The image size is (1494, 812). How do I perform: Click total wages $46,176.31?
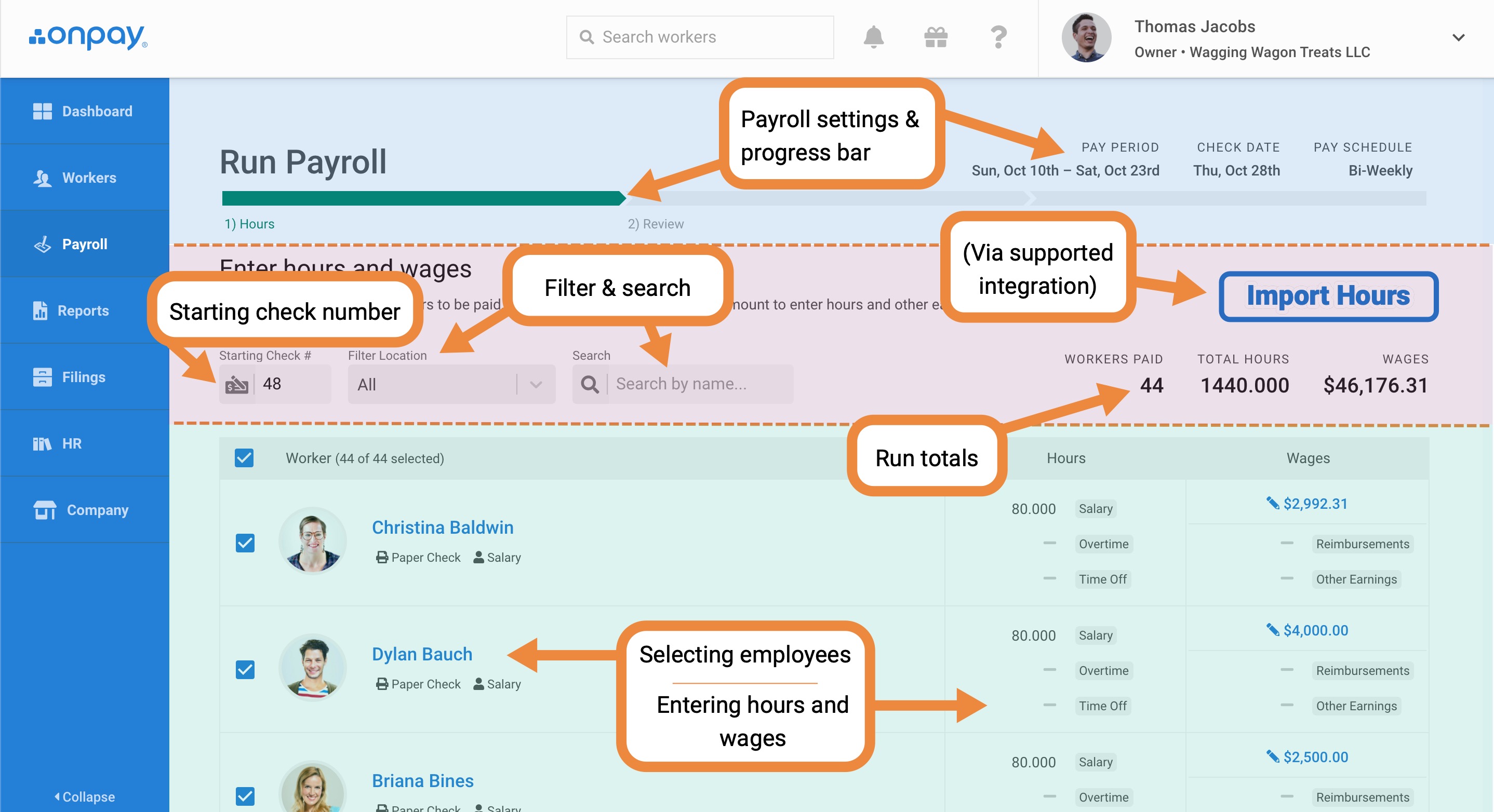[1376, 385]
